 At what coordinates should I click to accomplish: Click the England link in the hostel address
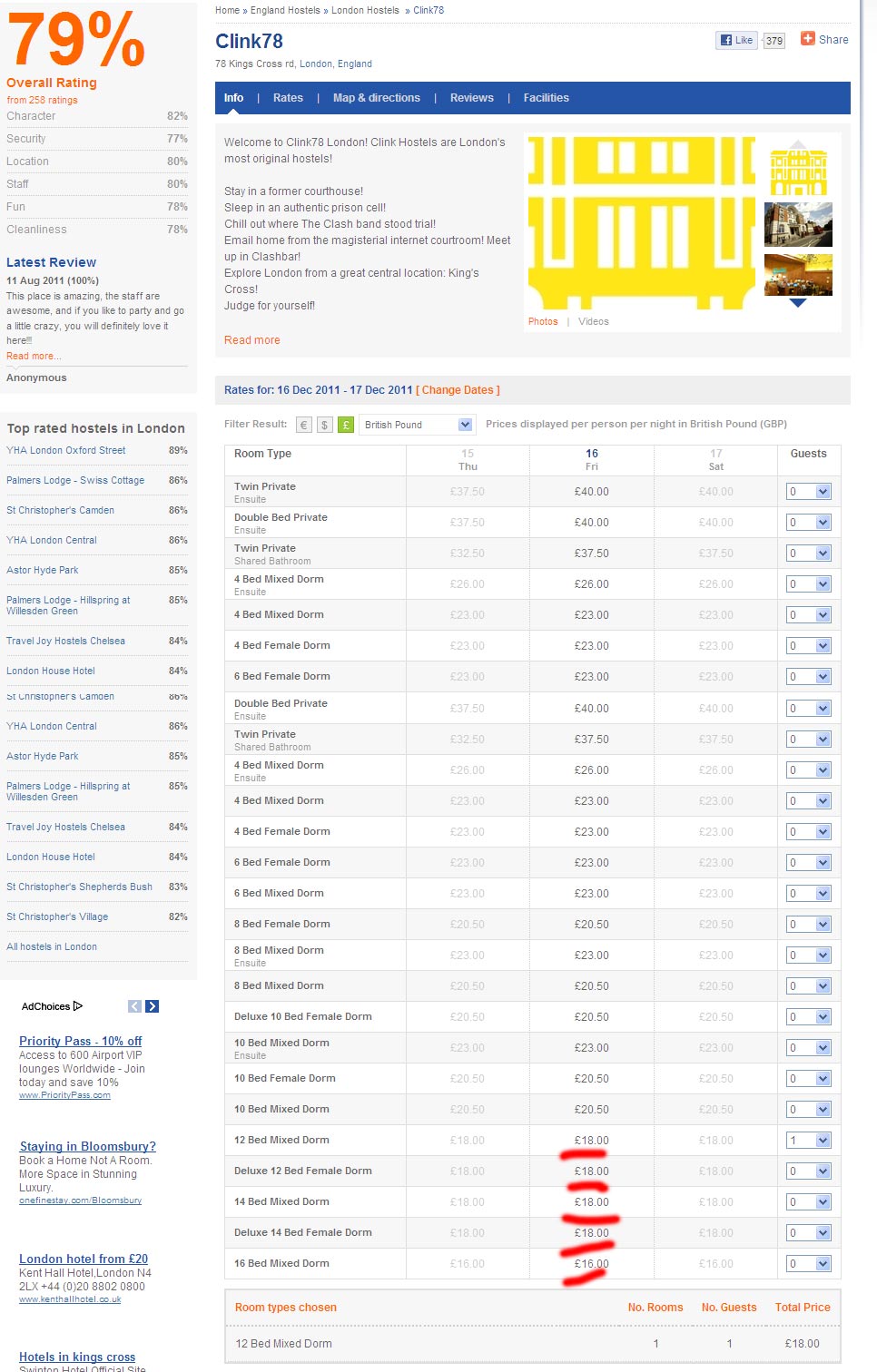click(355, 64)
